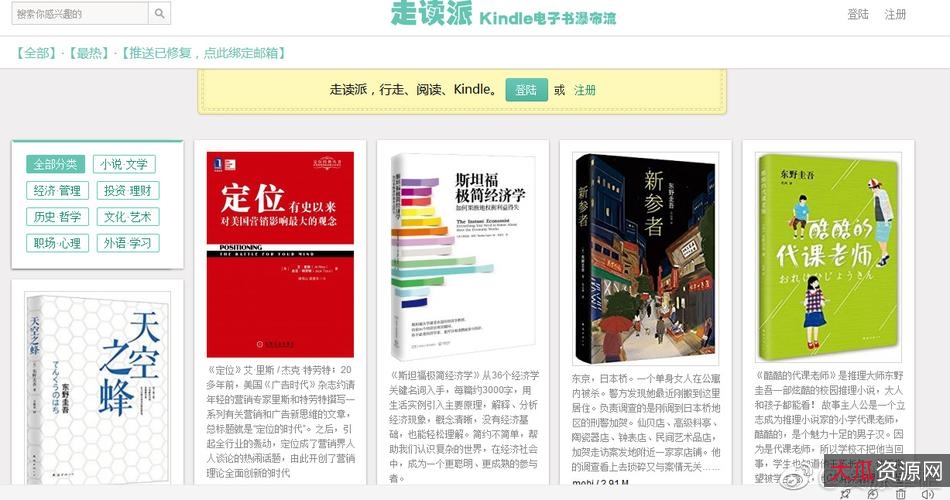This screenshot has width=950, height=500.
Task: Select the 【最热】 filter link
Action: pyautogui.click(x=89, y=53)
